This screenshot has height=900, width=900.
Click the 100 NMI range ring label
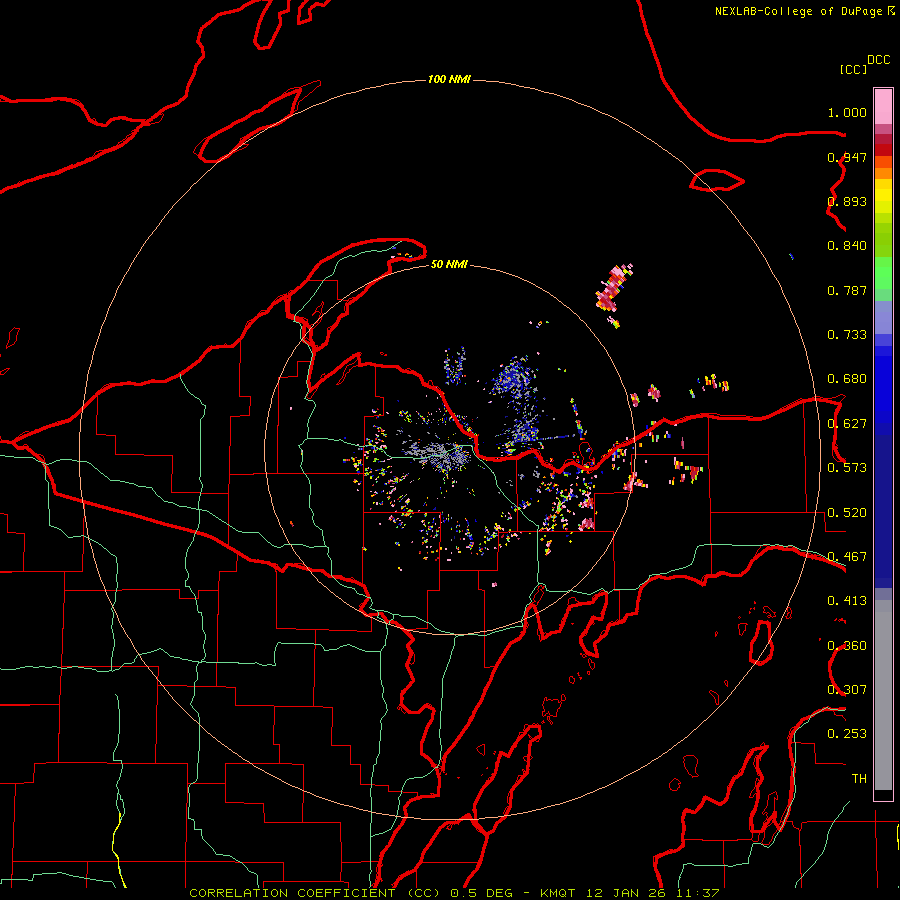pyautogui.click(x=449, y=79)
